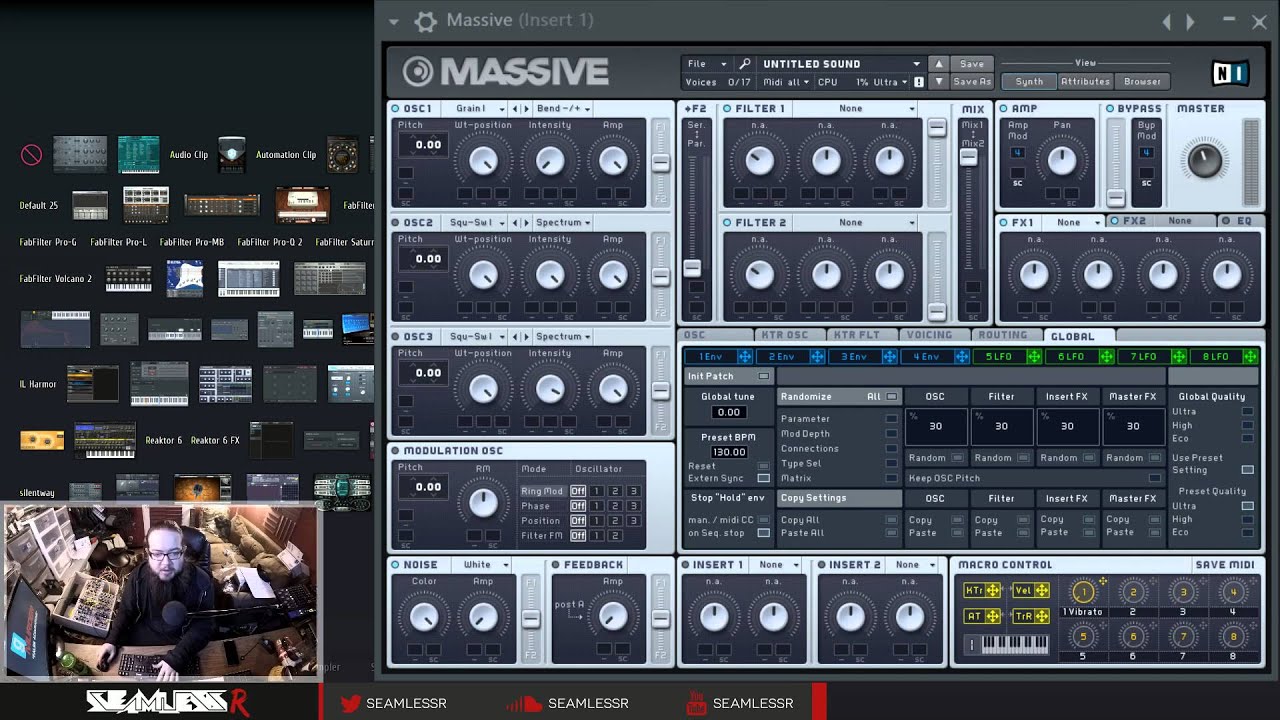Adjust the Filter 1 output level fader
Viewport: 1280px width, 720px height.
pyautogui.click(x=936, y=128)
